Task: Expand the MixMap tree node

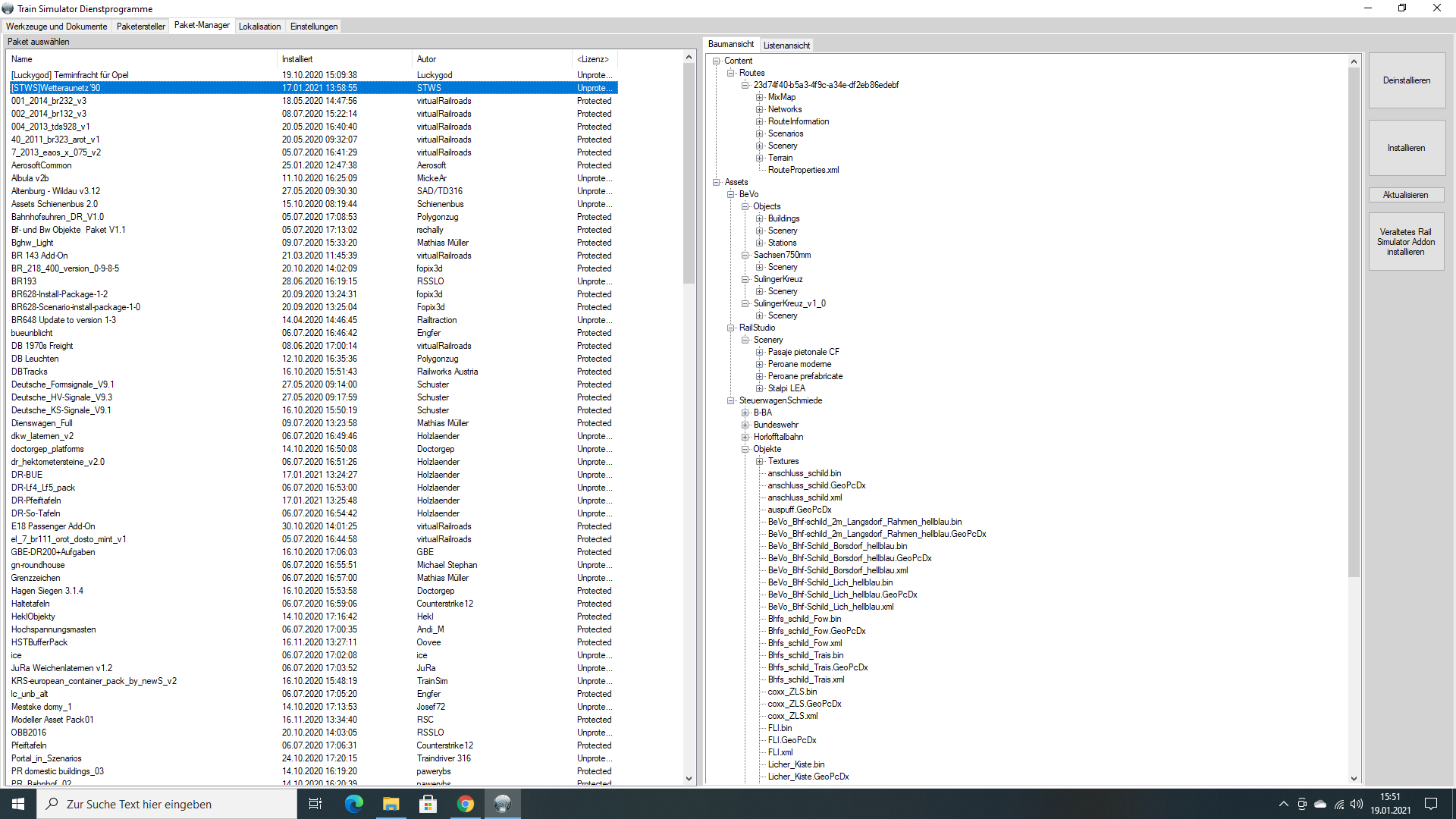Action: tap(759, 97)
